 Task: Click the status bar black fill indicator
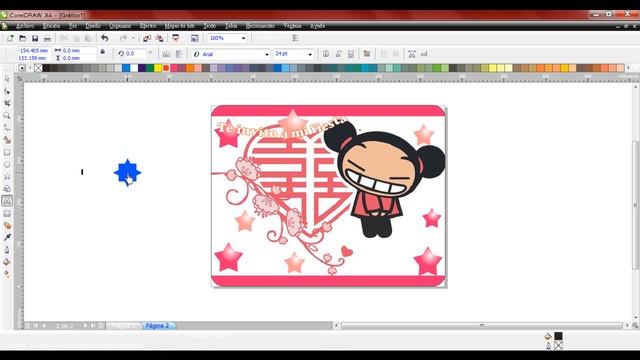558,336
